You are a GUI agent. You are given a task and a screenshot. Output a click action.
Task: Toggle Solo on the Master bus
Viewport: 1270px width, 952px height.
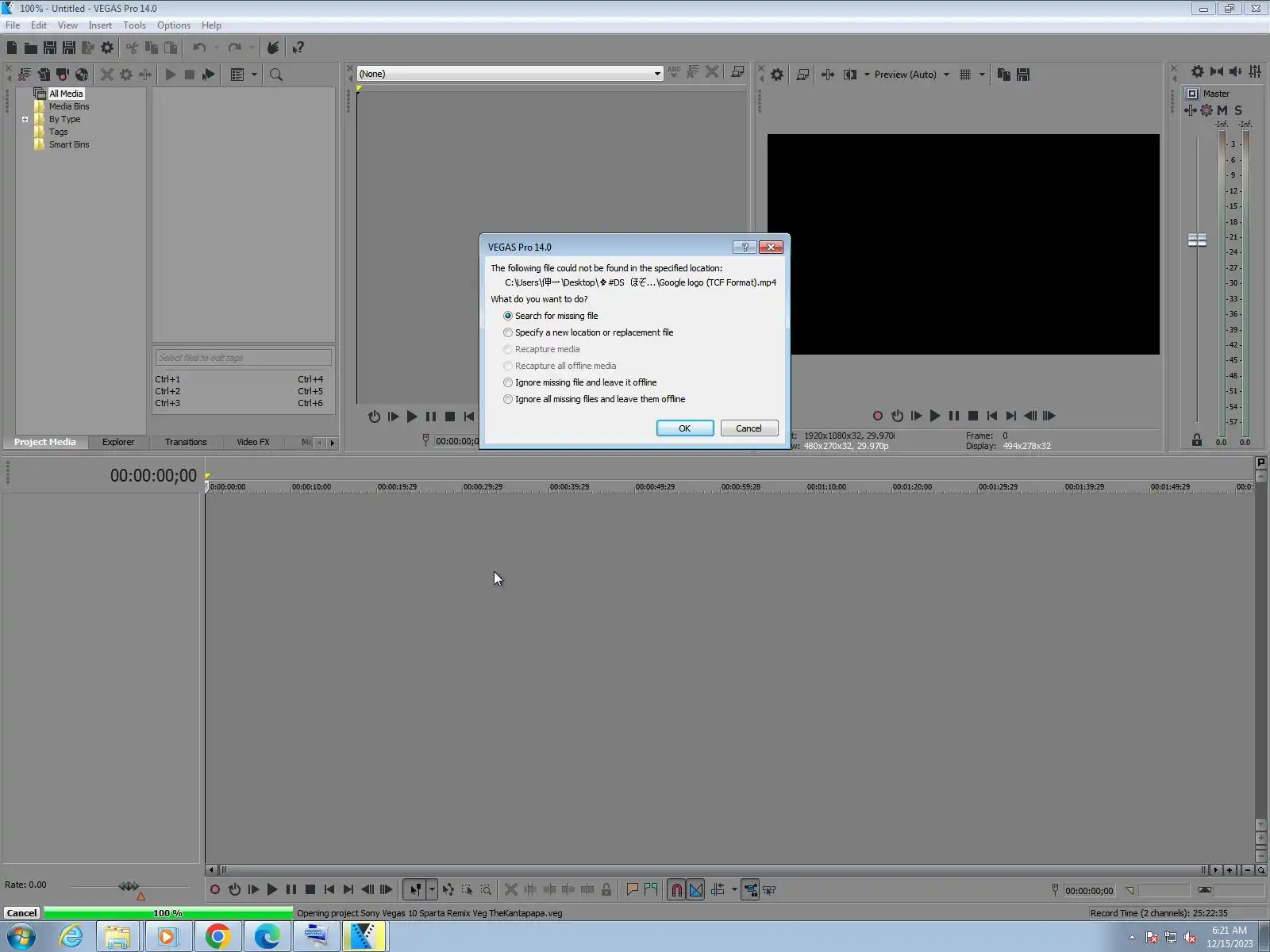[x=1238, y=110]
